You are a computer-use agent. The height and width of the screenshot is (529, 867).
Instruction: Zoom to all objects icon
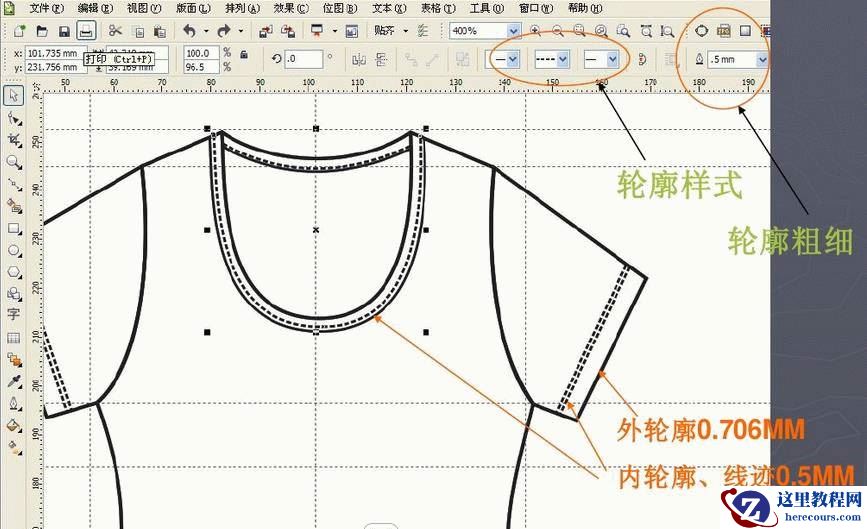(x=601, y=31)
